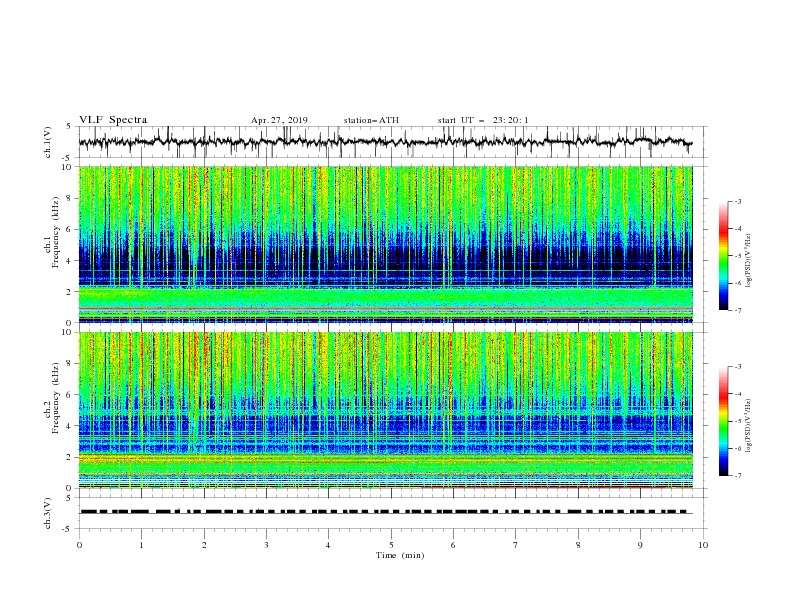
Task: Click the "-3" tick on the upper colorbar
Action: 737,201
